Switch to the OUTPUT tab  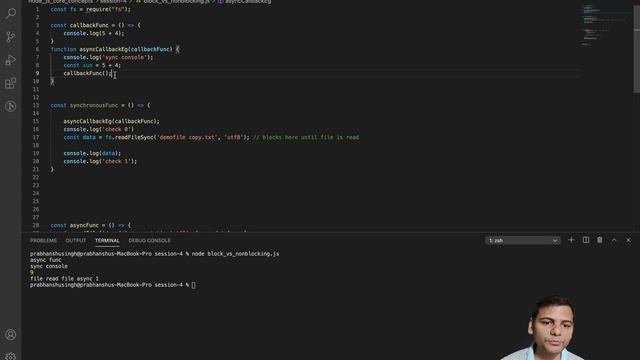(76, 240)
